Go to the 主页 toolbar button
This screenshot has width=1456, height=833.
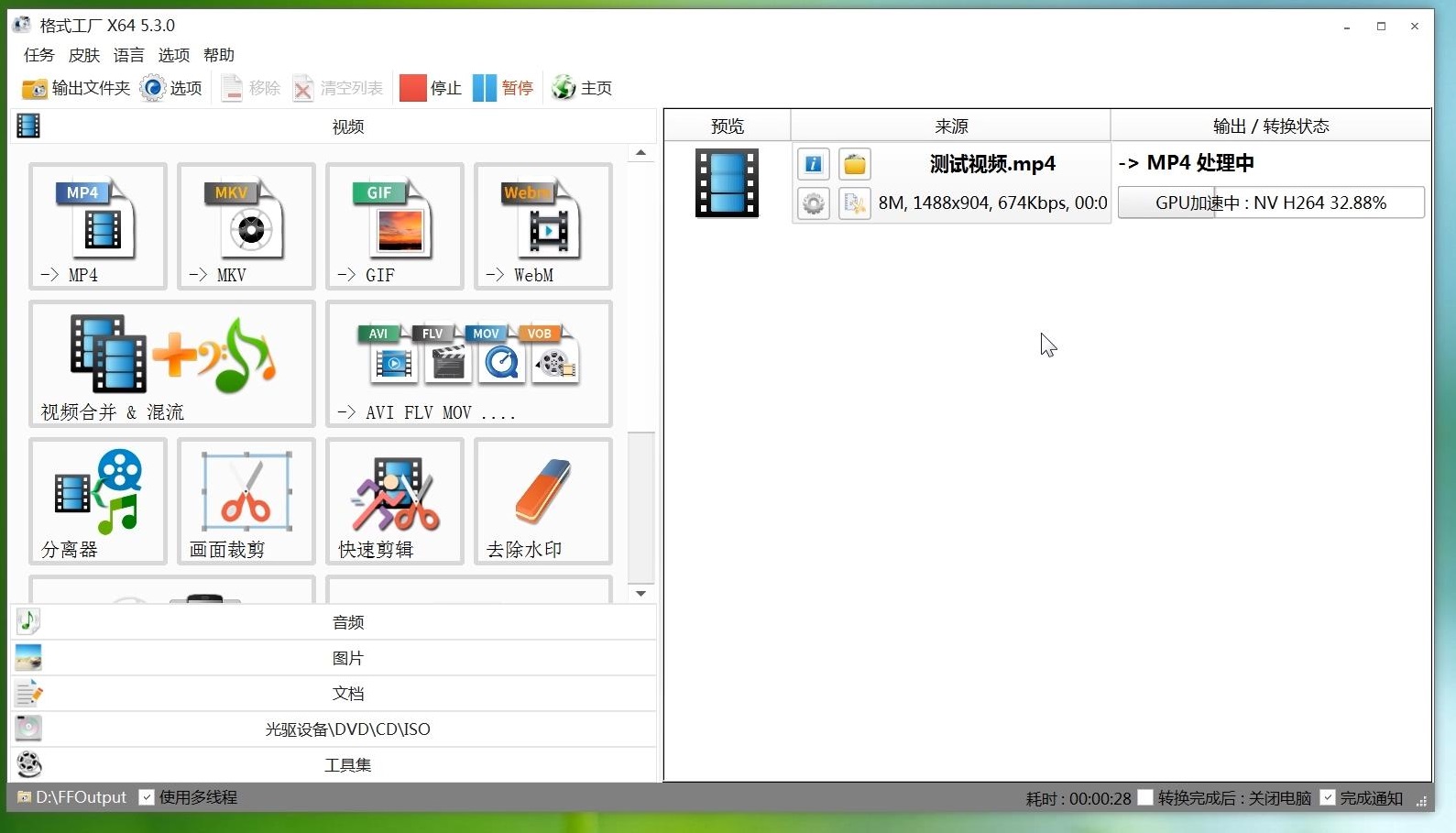582,88
